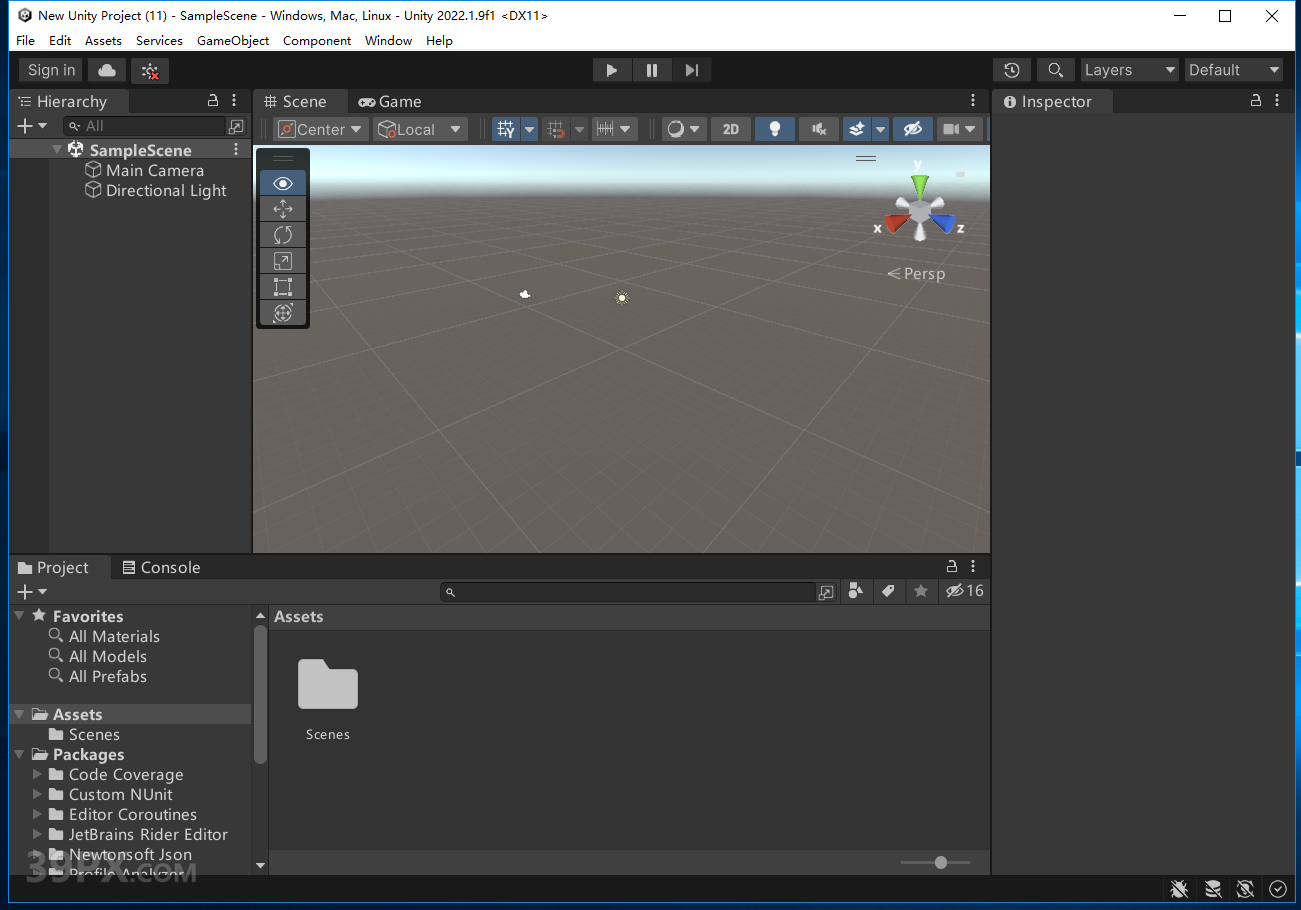This screenshot has width=1301, height=910.
Task: Toggle hidden objects visibility in Scene toolbar
Action: 911,129
